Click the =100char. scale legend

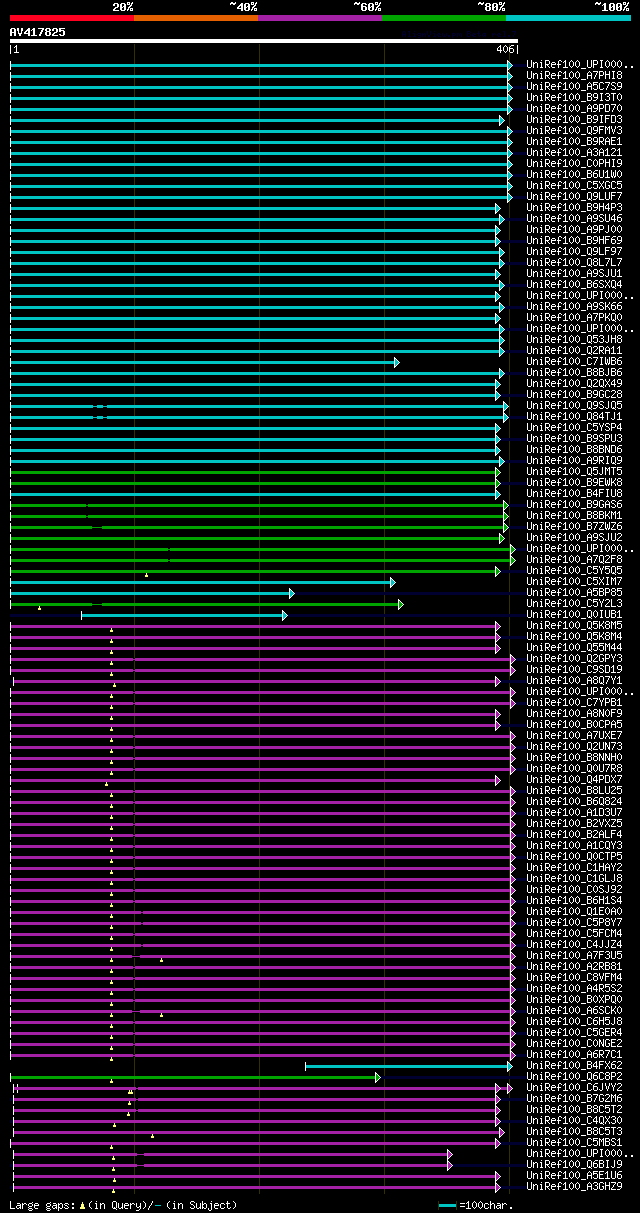point(476,1205)
